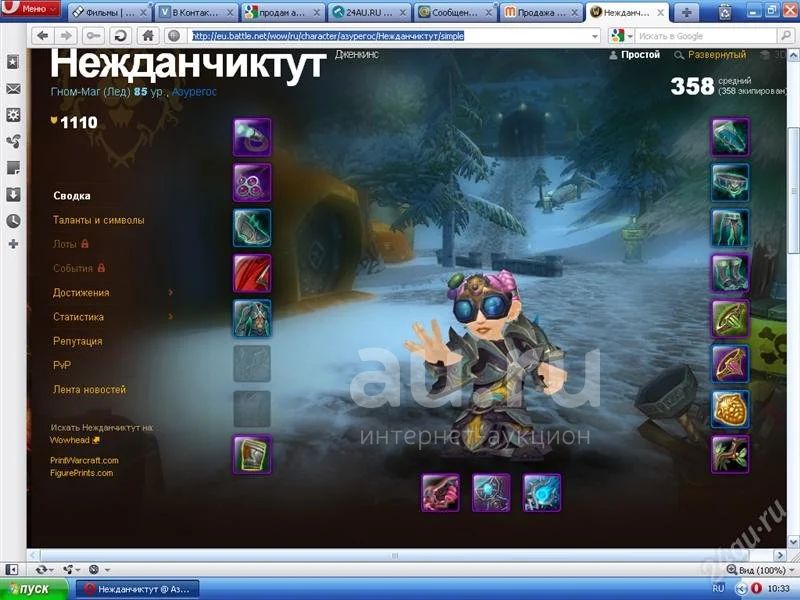Open the main-hand weapon item icon
This screenshot has width=800, height=600.
(440, 493)
